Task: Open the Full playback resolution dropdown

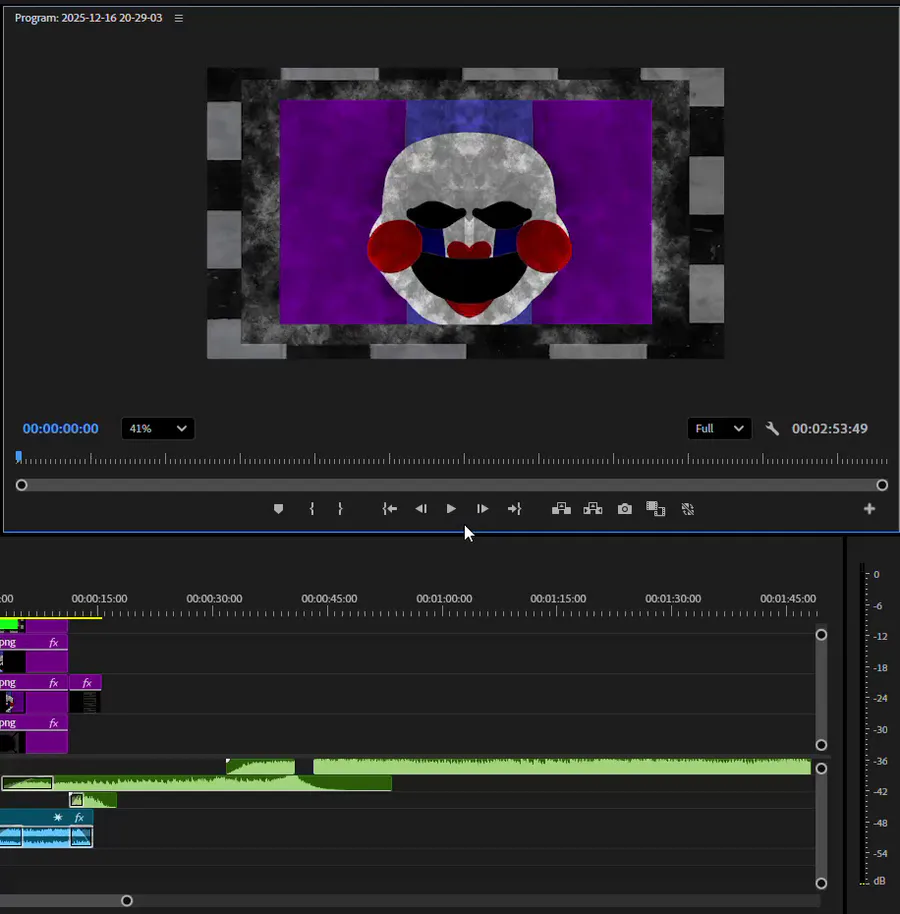Action: click(719, 428)
